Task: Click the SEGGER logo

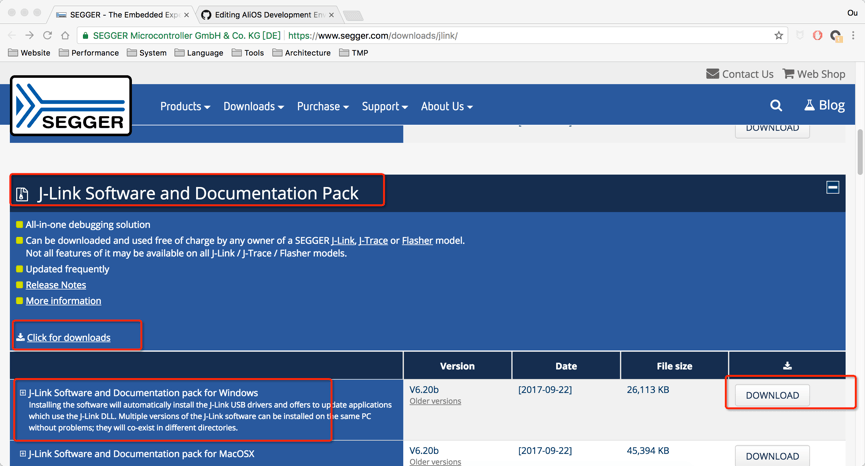Action: coord(71,105)
